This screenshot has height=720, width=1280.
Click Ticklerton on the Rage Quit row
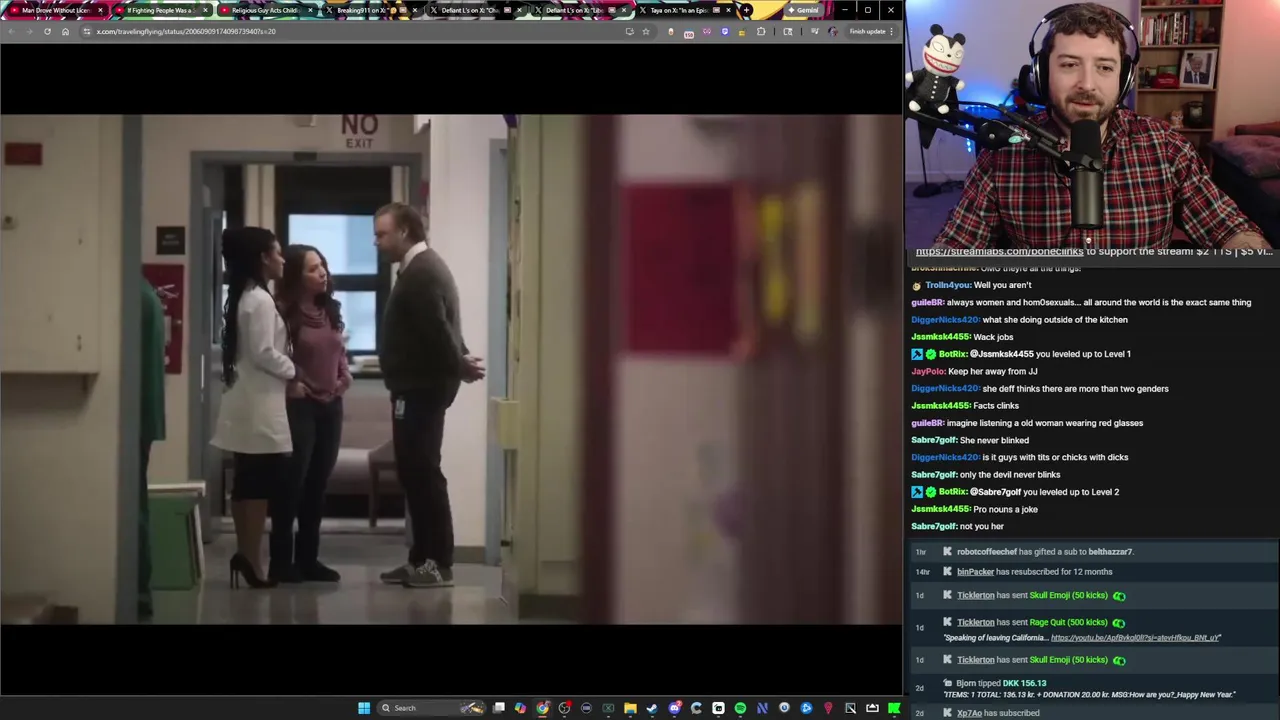pos(975,622)
